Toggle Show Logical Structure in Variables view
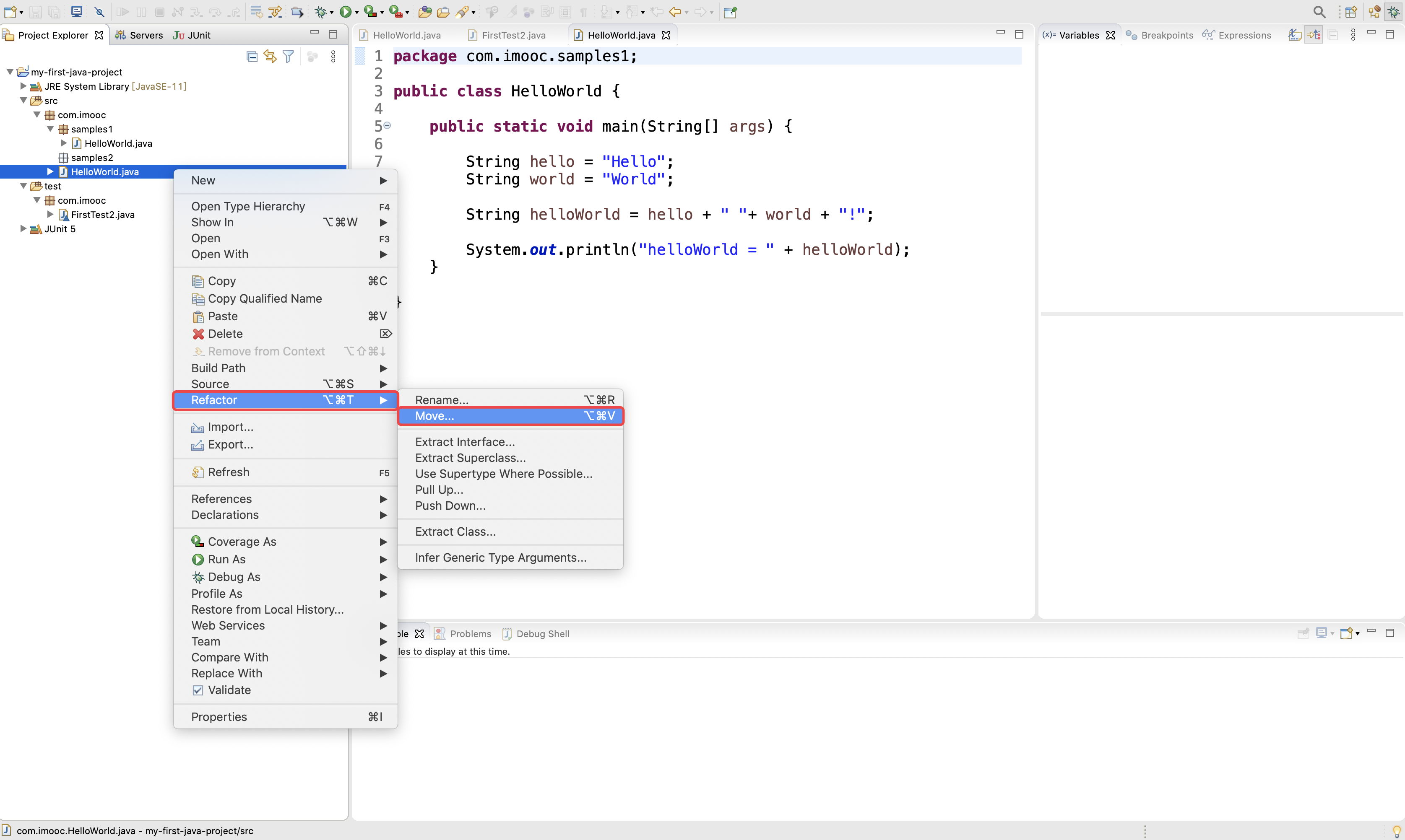The width and height of the screenshot is (1405, 840). tap(1314, 35)
